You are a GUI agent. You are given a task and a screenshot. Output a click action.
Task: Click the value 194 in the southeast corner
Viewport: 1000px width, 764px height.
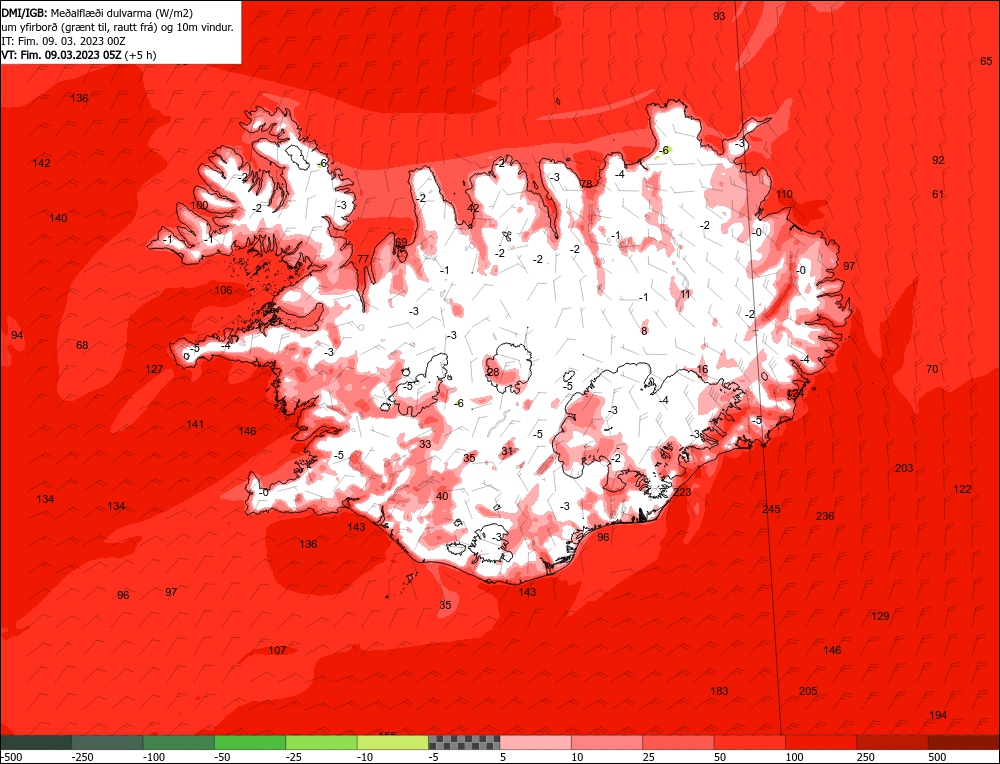[x=938, y=716]
